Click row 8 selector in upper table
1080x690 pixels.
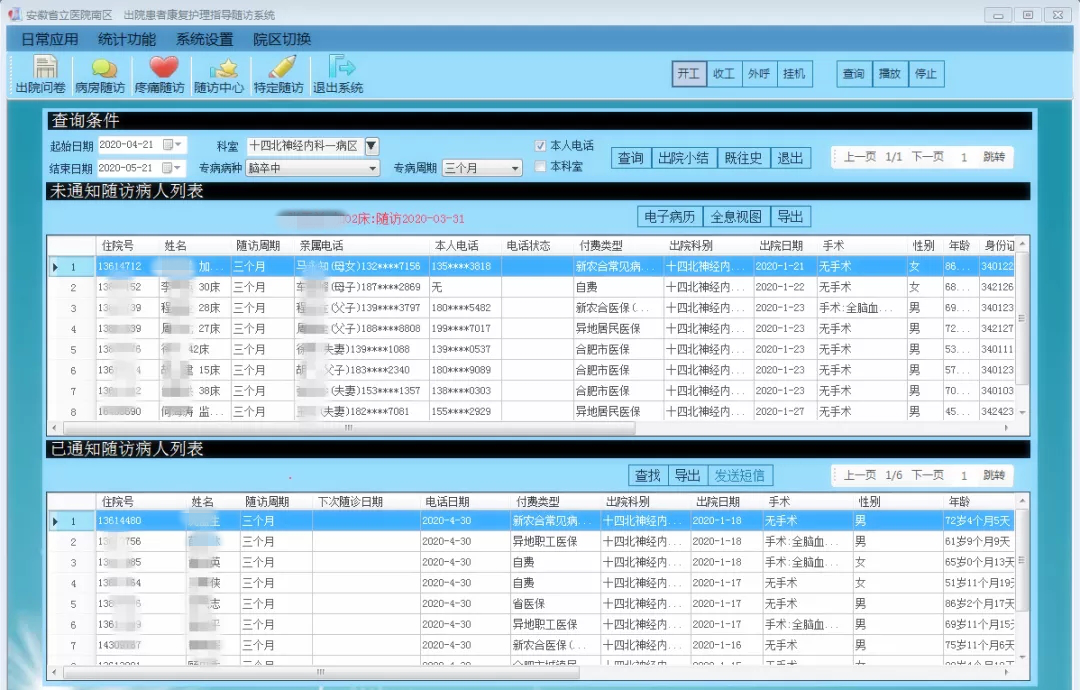point(72,412)
